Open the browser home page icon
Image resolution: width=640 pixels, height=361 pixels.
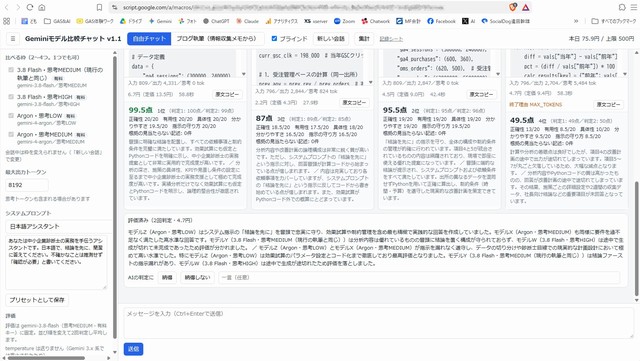point(42,7)
